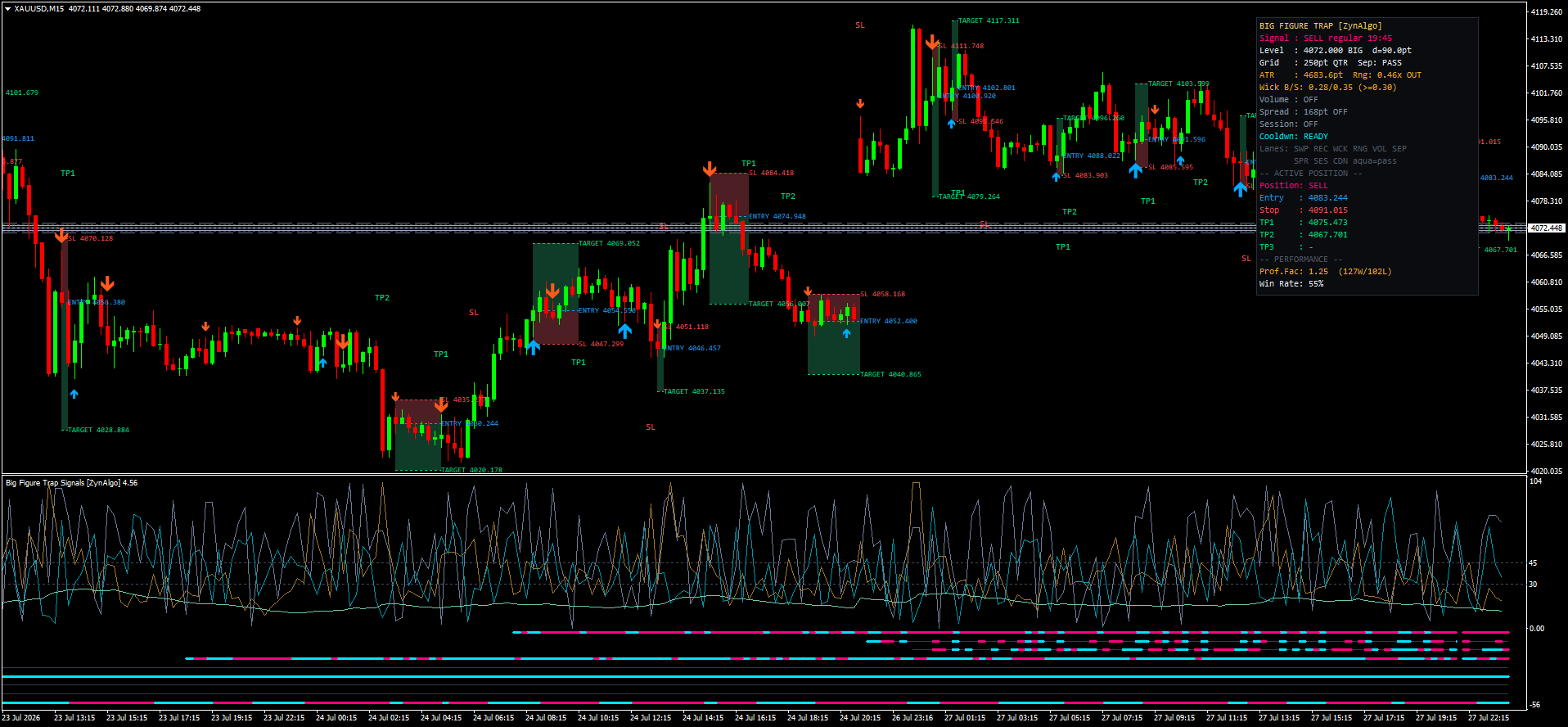Click the TARGET 4040.865 label
Viewport: 1568px width, 727px height.
[x=890, y=374]
